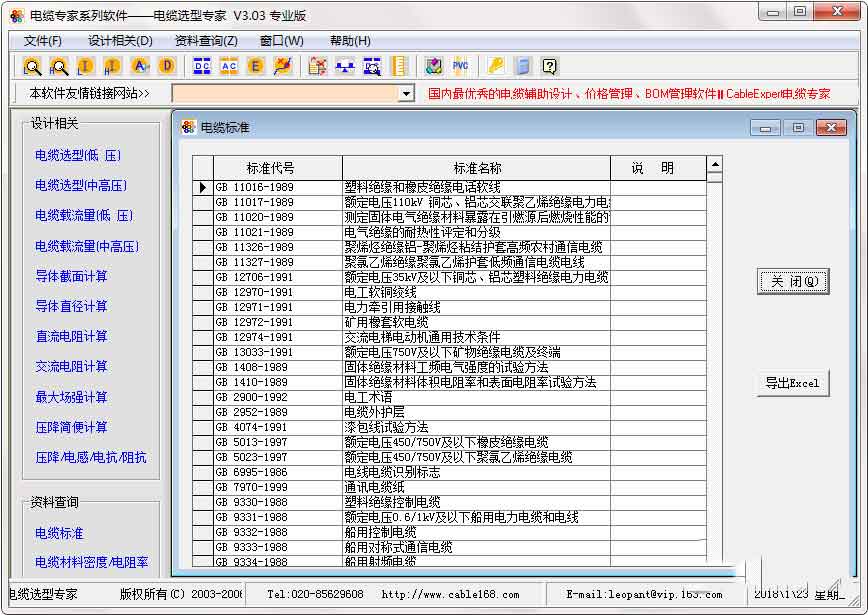
Task: Open high-voltage ampacity (H I) toolbar icon
Action: pos(112,66)
